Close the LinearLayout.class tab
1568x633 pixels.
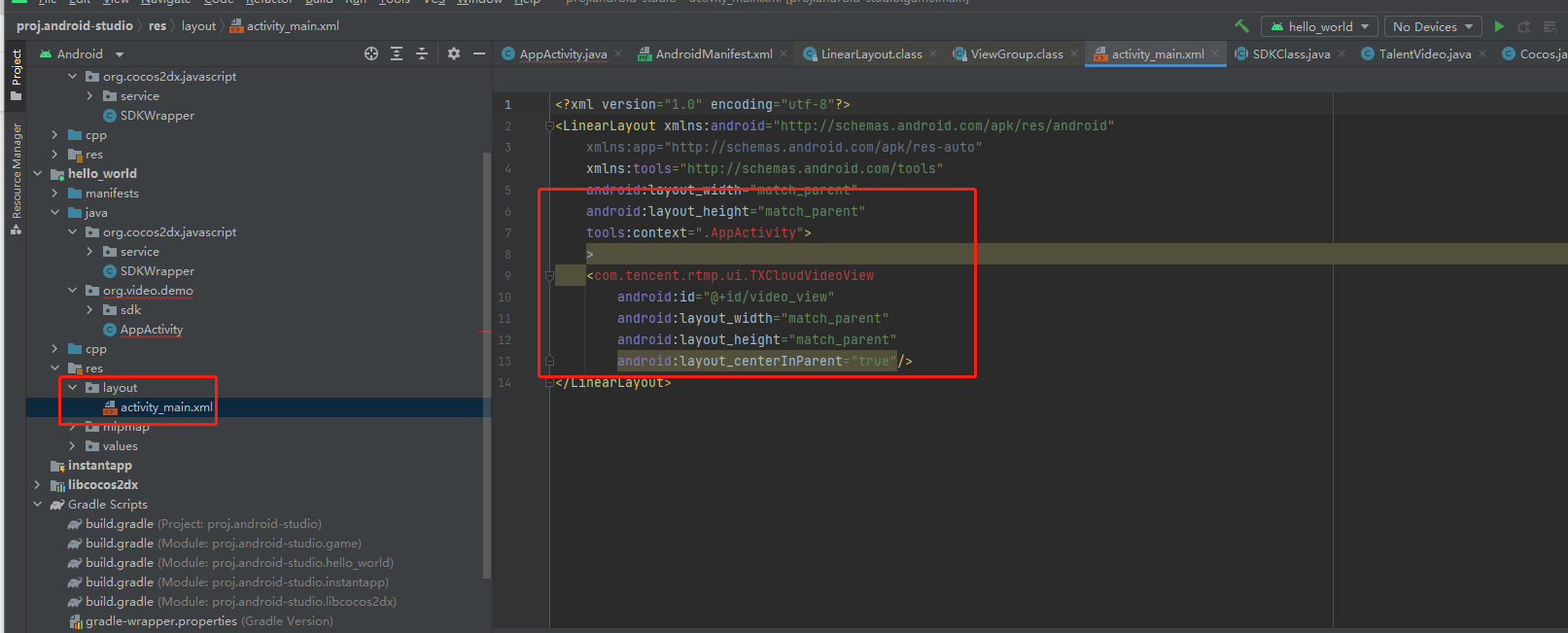933,54
